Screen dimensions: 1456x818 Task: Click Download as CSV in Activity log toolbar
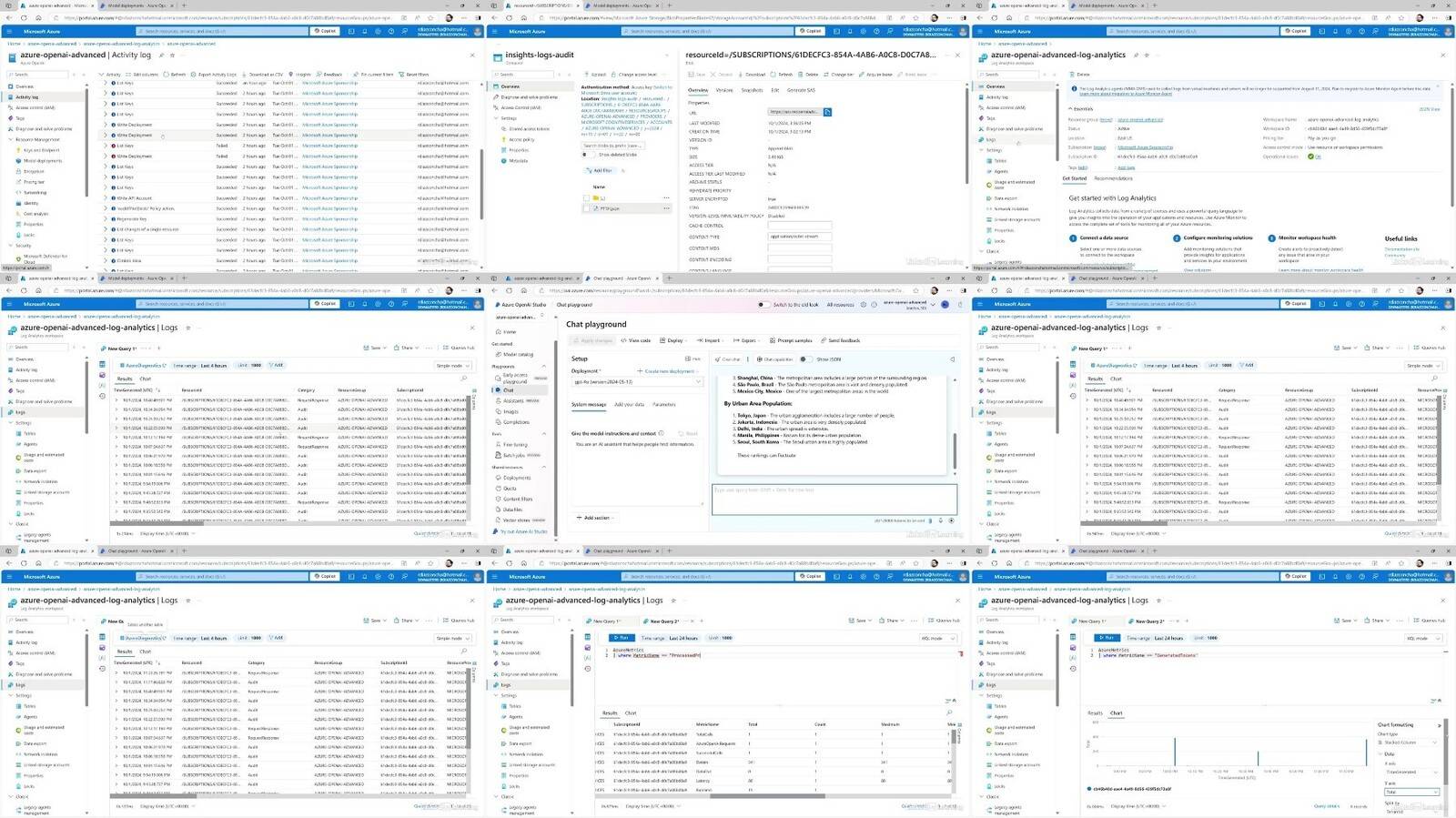pyautogui.click(x=262, y=75)
